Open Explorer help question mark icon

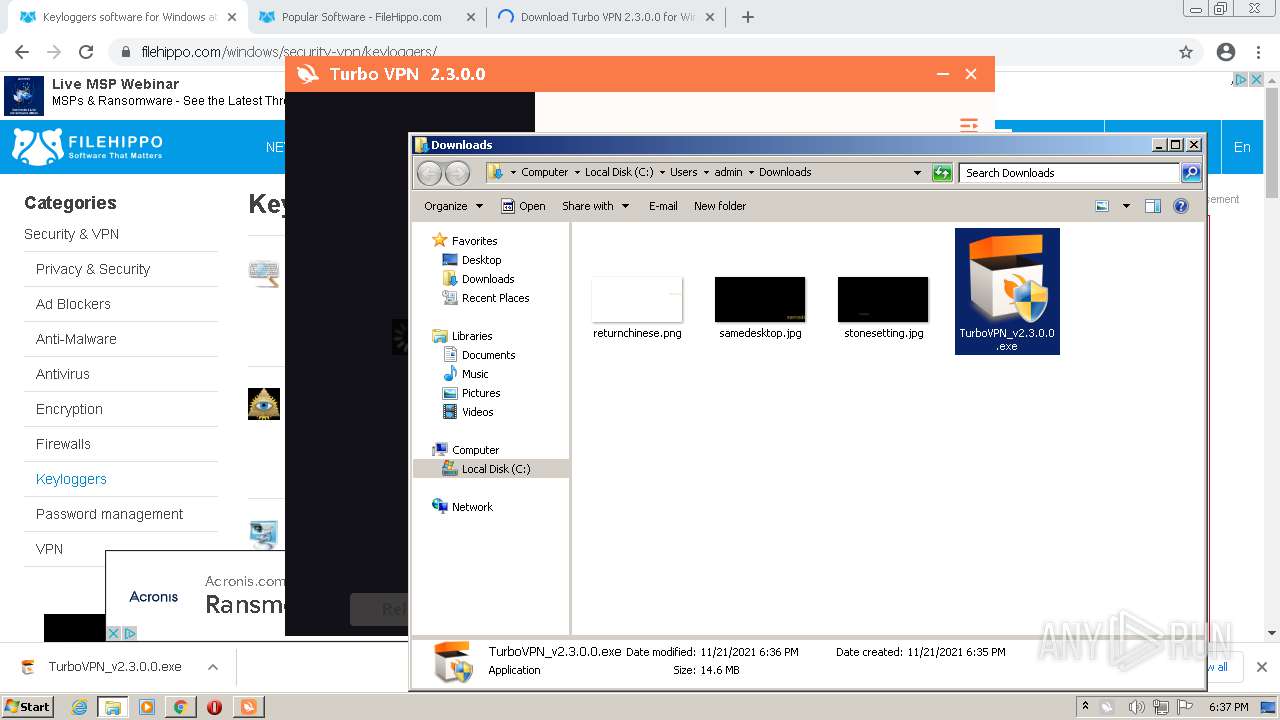1181,206
